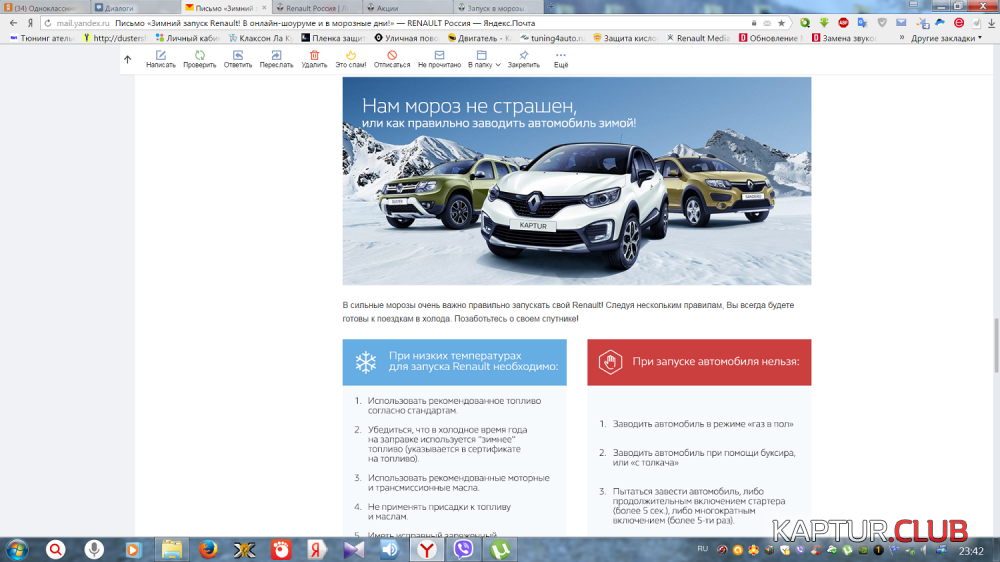The width and height of the screenshot is (1000, 562).
Task: Reply to the email with Ответить
Action: click(238, 59)
